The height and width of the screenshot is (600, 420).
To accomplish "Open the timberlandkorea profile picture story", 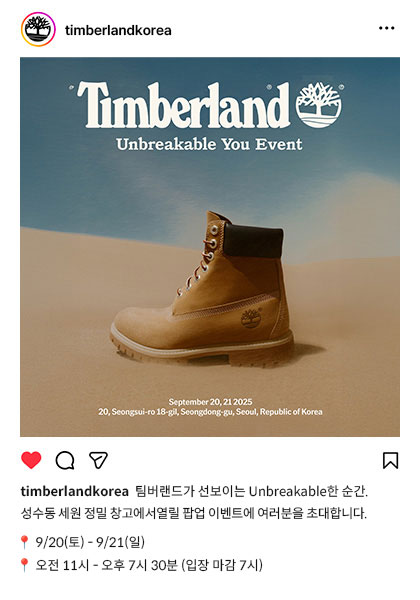I will click(38, 29).
